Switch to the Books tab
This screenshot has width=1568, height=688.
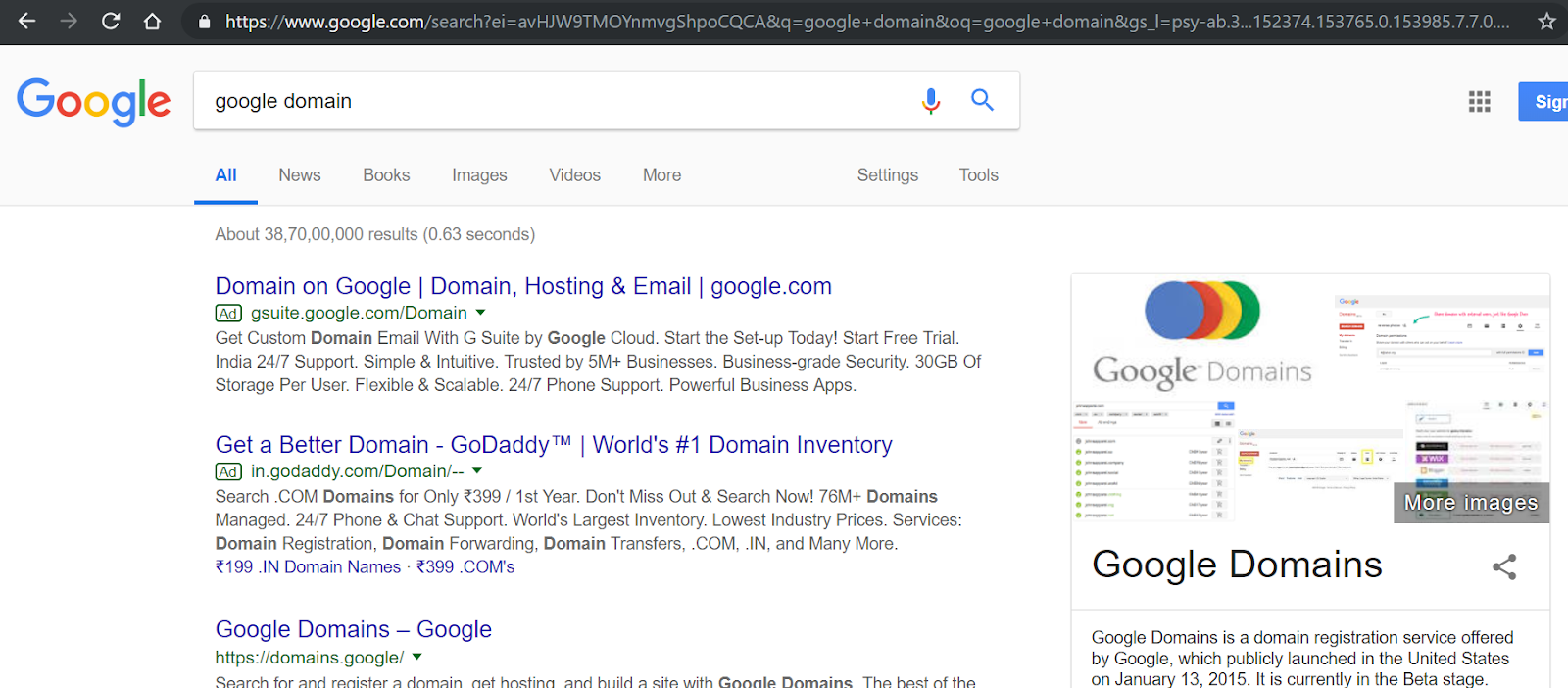click(386, 175)
